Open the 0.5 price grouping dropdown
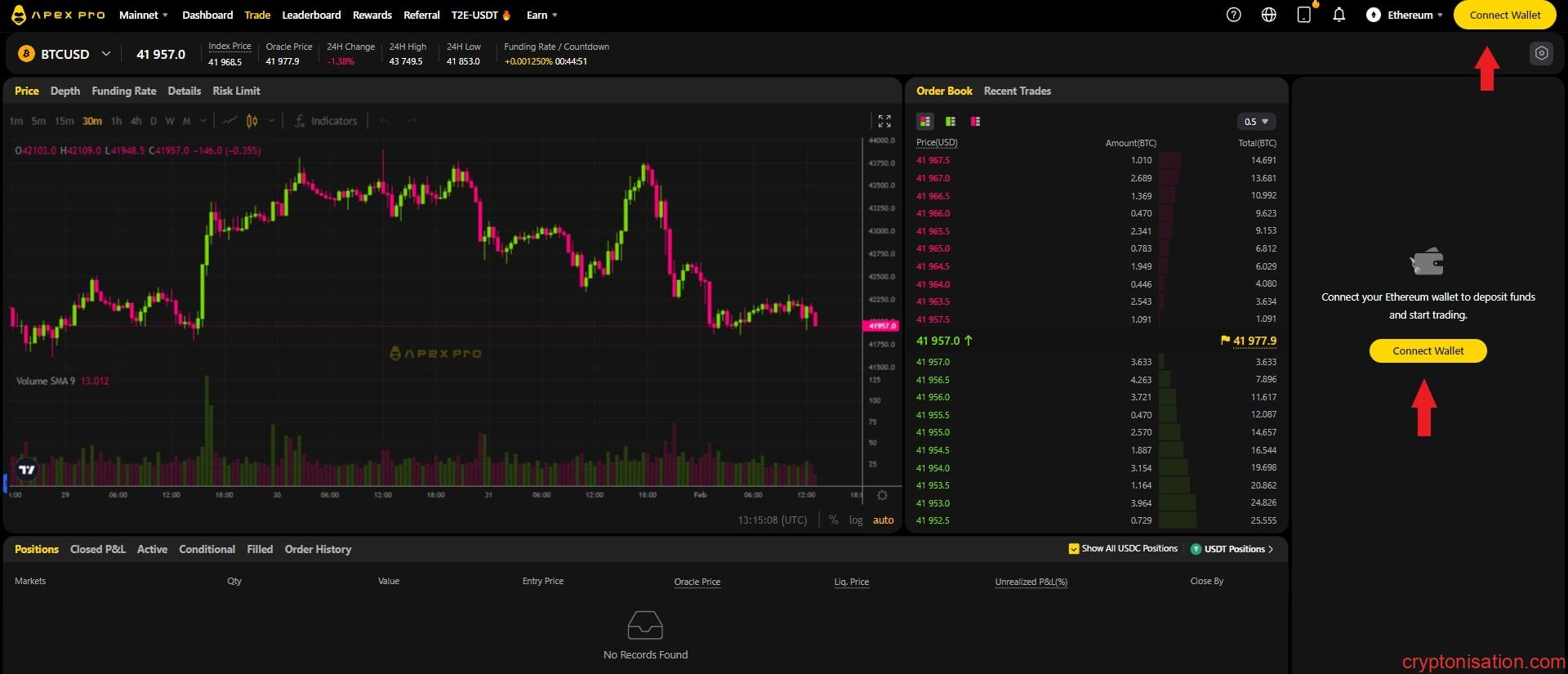 [x=1256, y=121]
